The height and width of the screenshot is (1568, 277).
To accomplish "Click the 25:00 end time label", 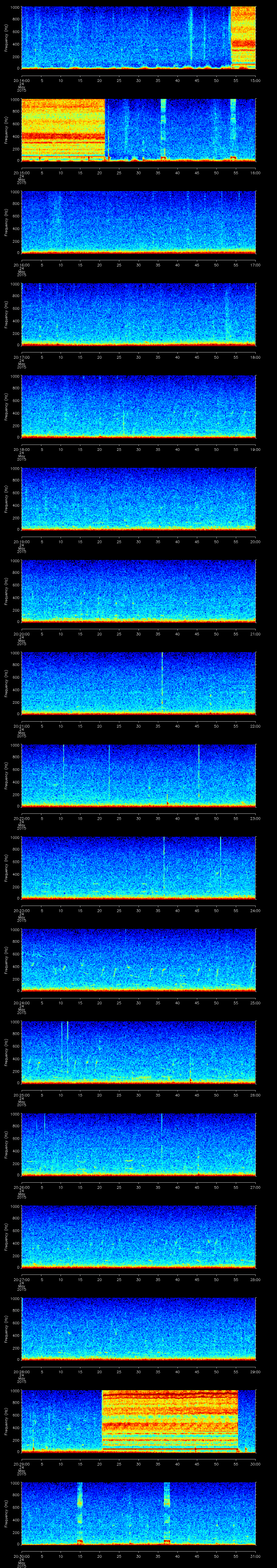I will pos(255,1003).
